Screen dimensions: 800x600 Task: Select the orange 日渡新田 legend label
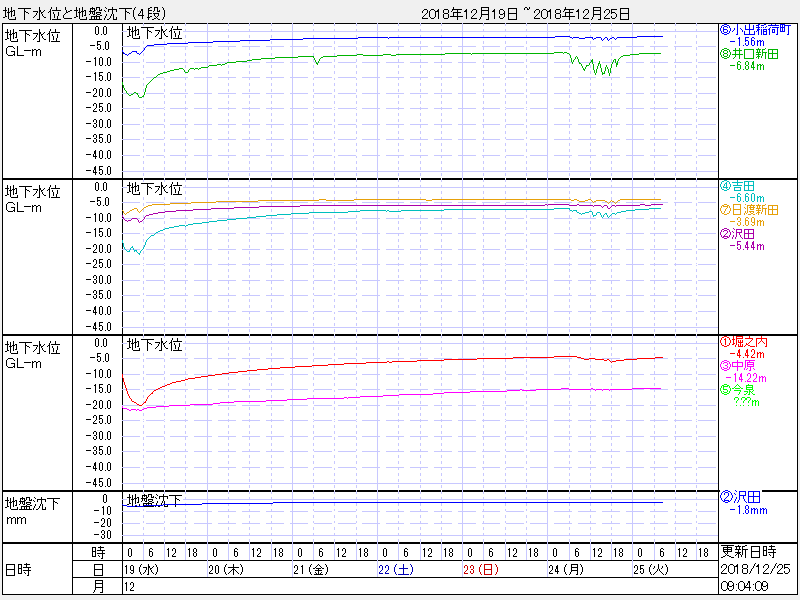pyautogui.click(x=750, y=210)
